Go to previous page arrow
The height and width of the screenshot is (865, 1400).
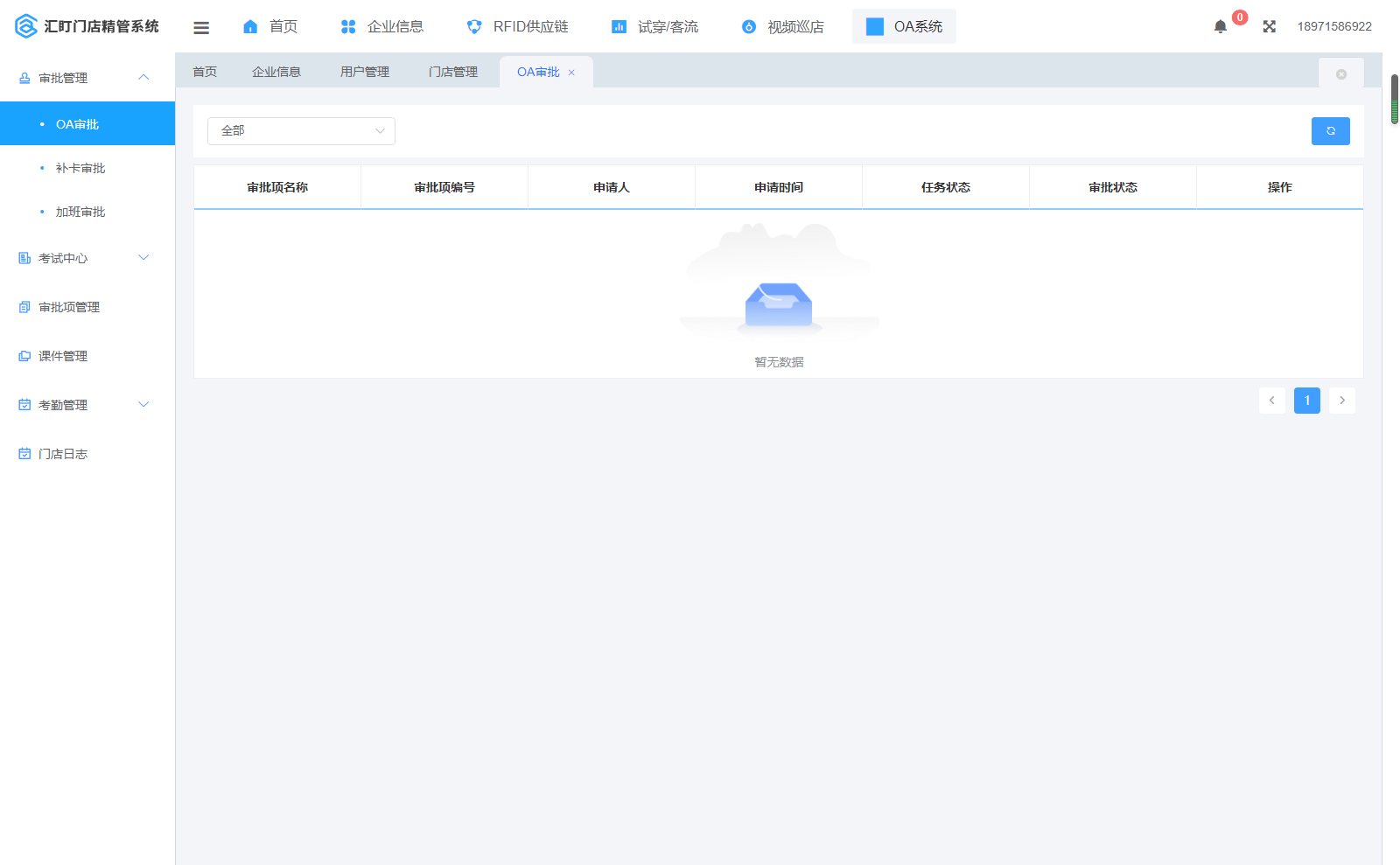tap(1272, 401)
